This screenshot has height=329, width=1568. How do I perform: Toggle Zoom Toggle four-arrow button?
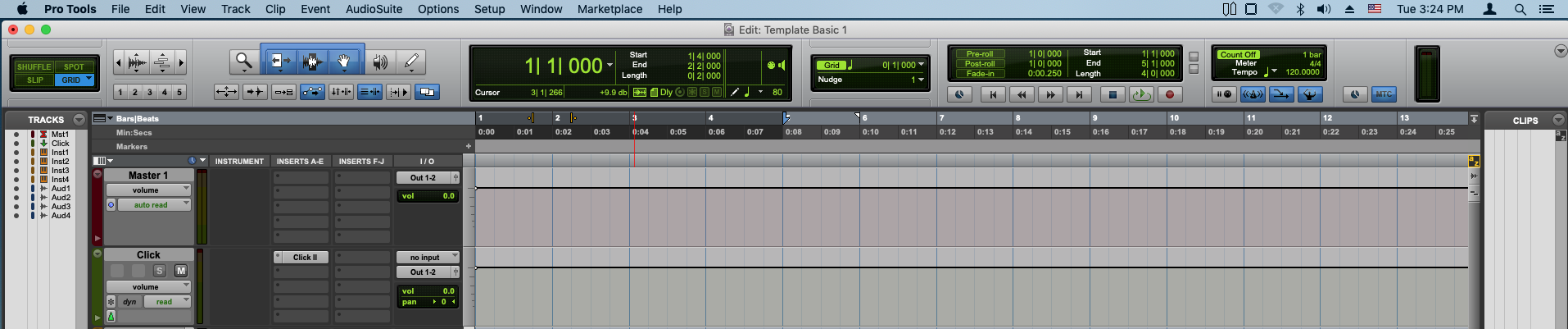coord(226,92)
